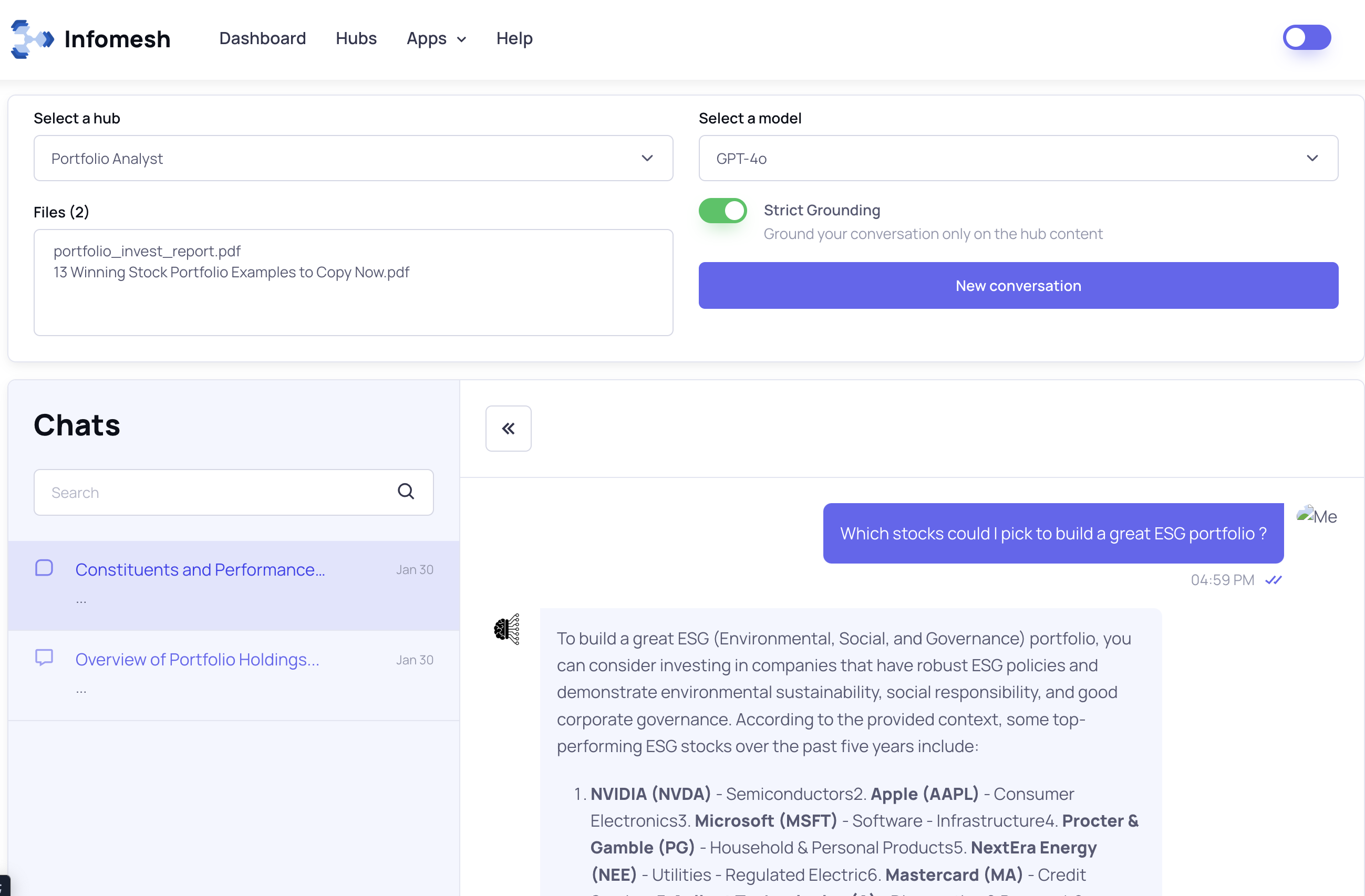Click the search magnifier icon in Chats

coord(406,491)
